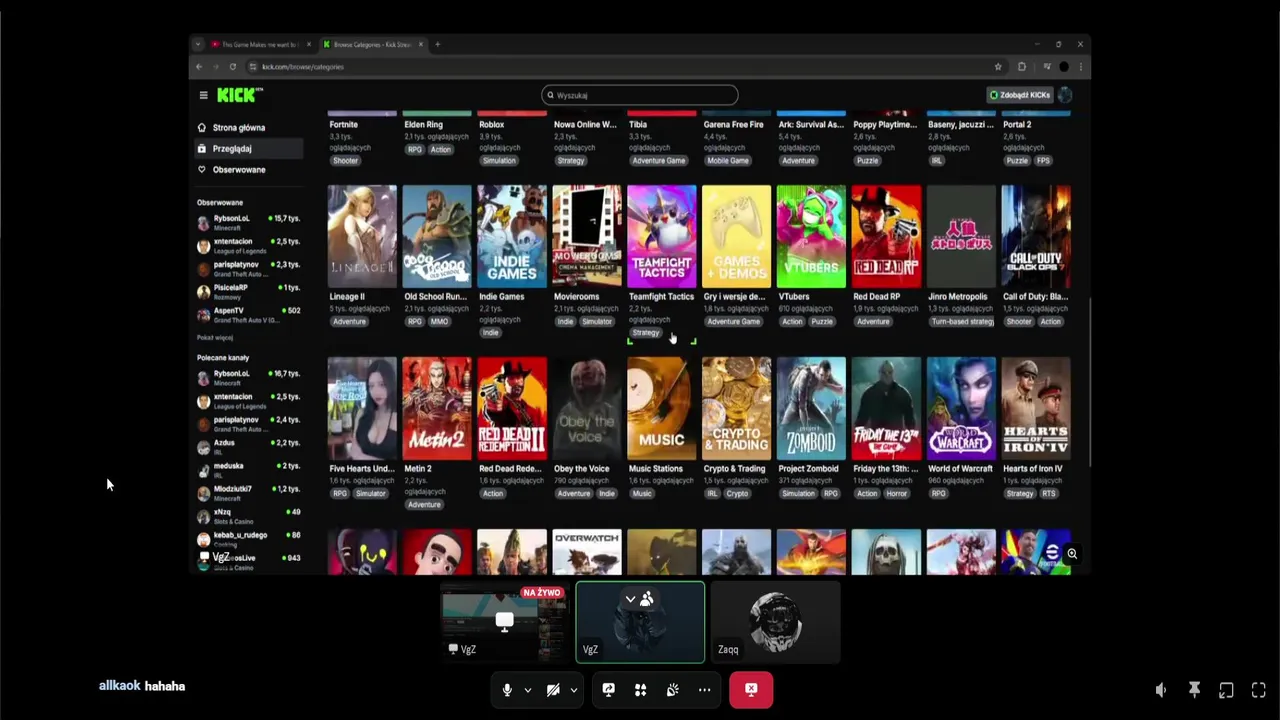Open the Old School RuneScape category cover

437,236
